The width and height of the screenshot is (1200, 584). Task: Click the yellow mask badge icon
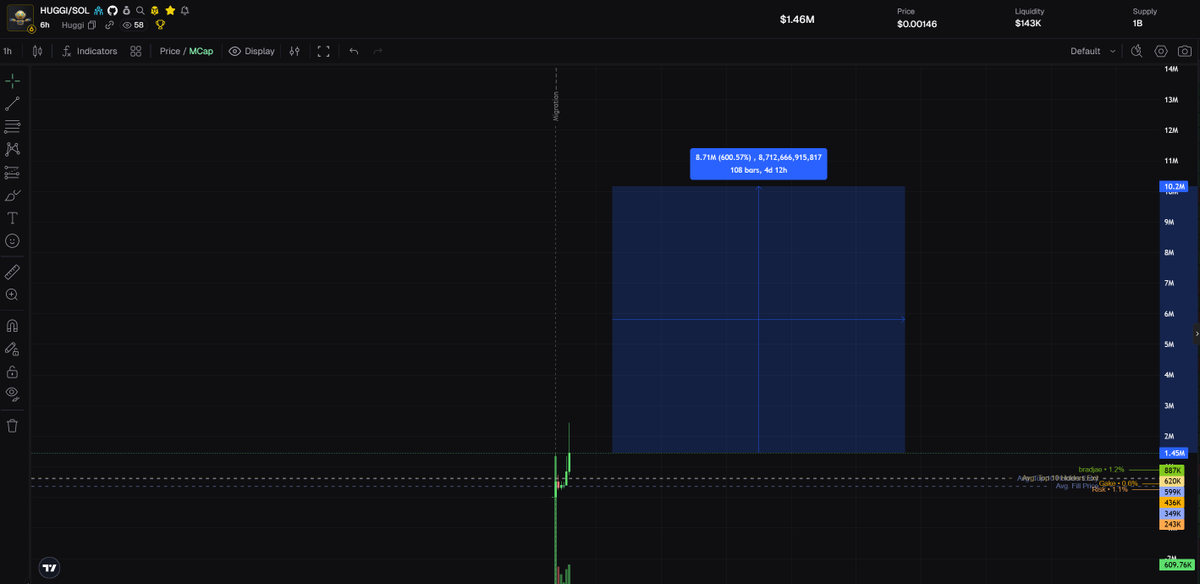click(x=155, y=10)
